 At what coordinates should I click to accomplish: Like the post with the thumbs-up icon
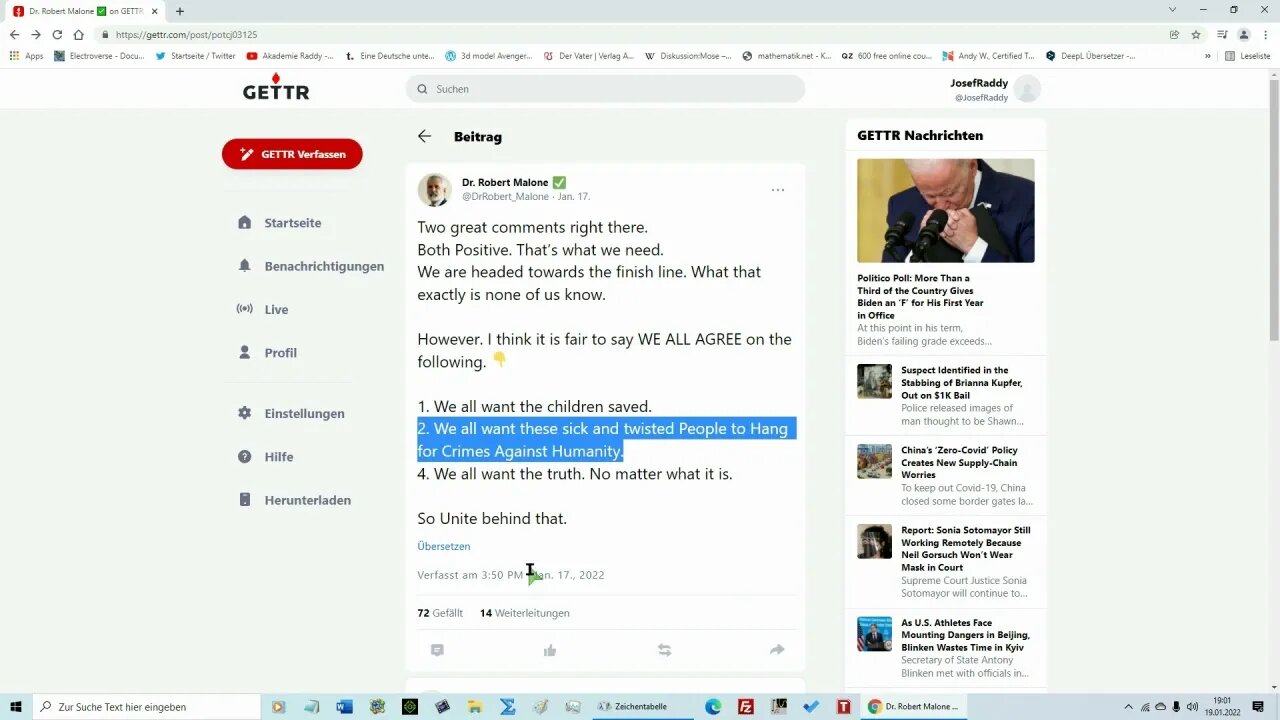point(550,650)
